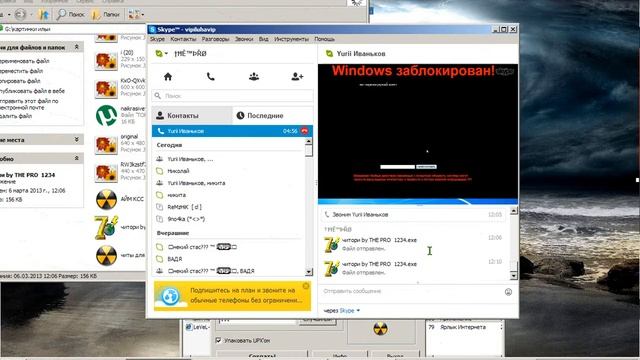
Task: Toggle 'Упаковать UPX'ом' checkbox
Action: (218, 340)
